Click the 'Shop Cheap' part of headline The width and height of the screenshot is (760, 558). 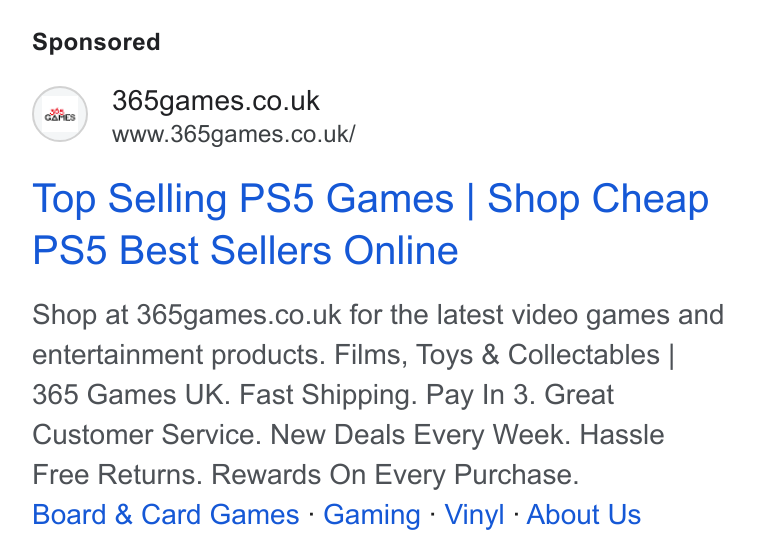598,199
